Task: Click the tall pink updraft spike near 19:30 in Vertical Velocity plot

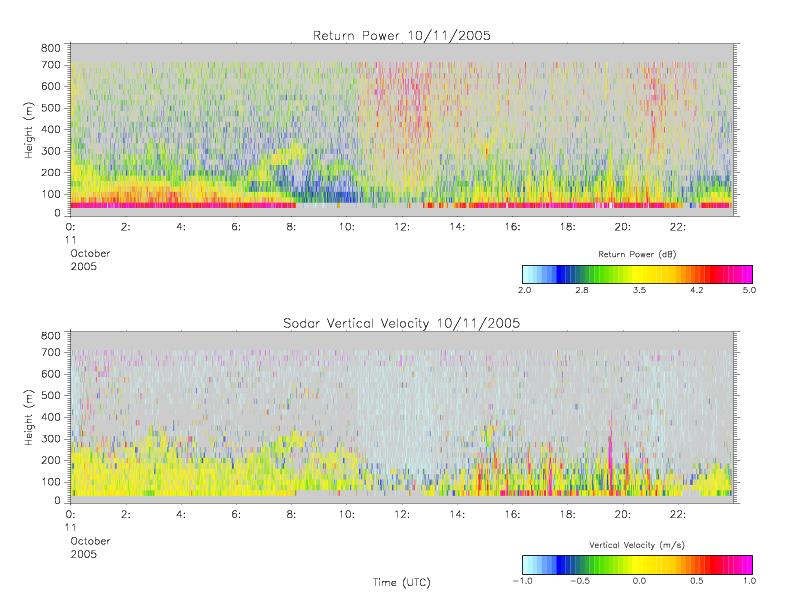Action: click(x=610, y=452)
